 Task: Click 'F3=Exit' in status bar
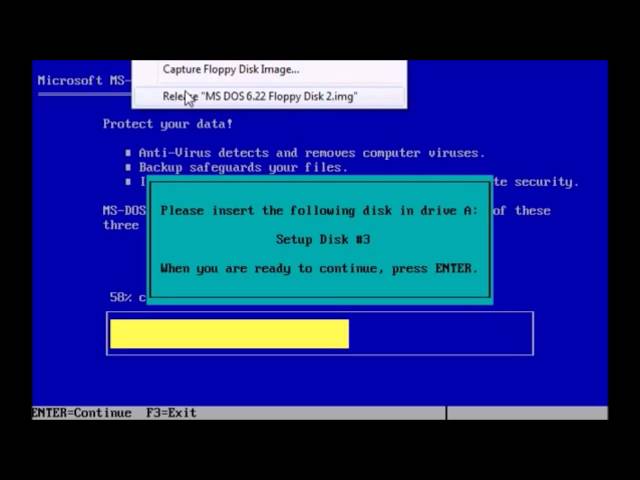click(171, 413)
